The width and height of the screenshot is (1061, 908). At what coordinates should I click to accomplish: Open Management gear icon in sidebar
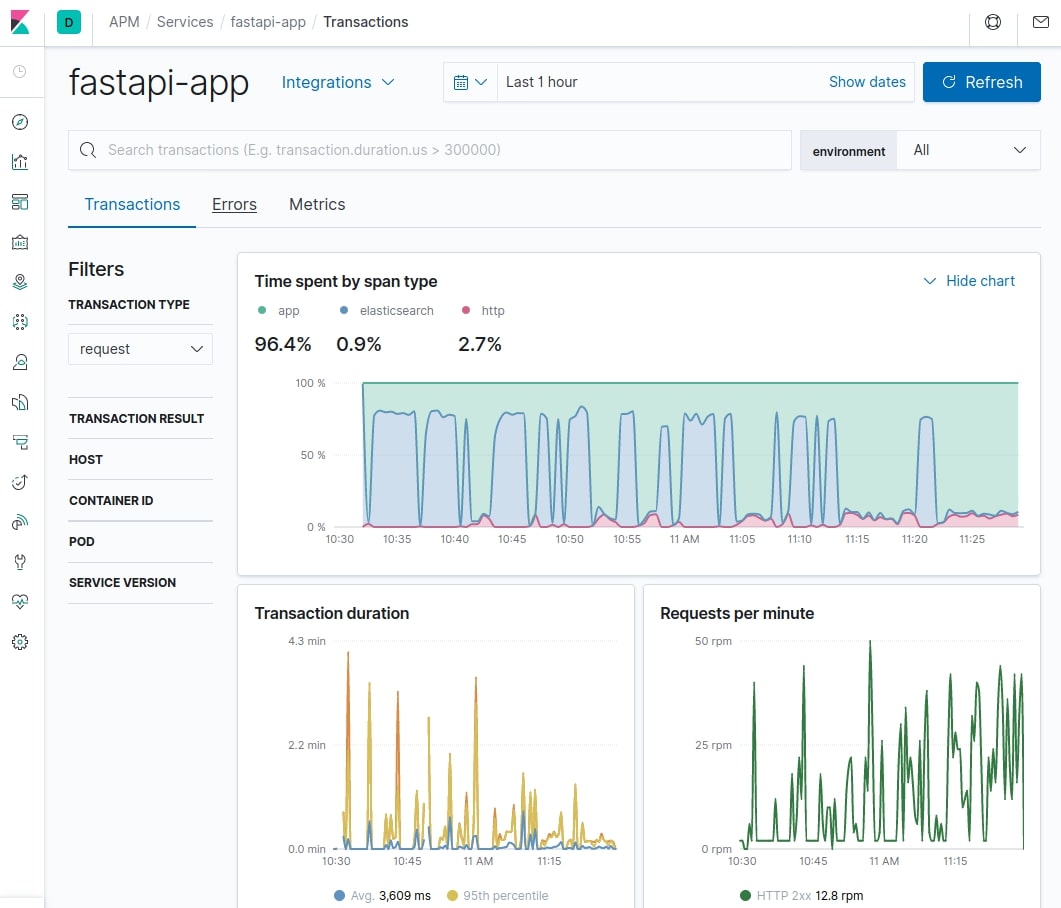(20, 642)
